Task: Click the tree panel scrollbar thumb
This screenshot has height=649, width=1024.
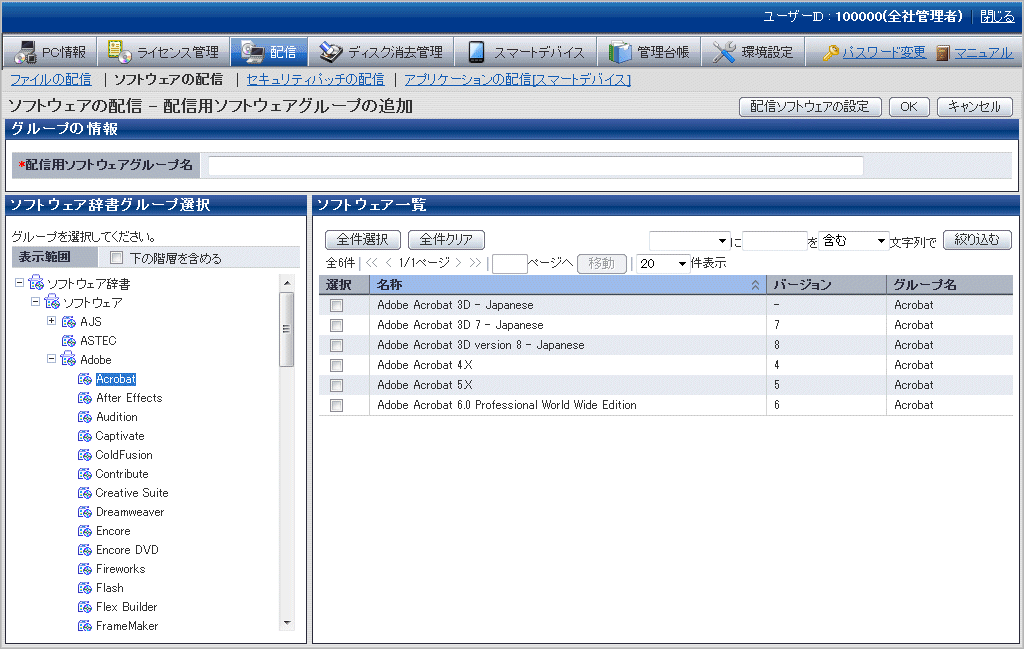Action: point(287,329)
